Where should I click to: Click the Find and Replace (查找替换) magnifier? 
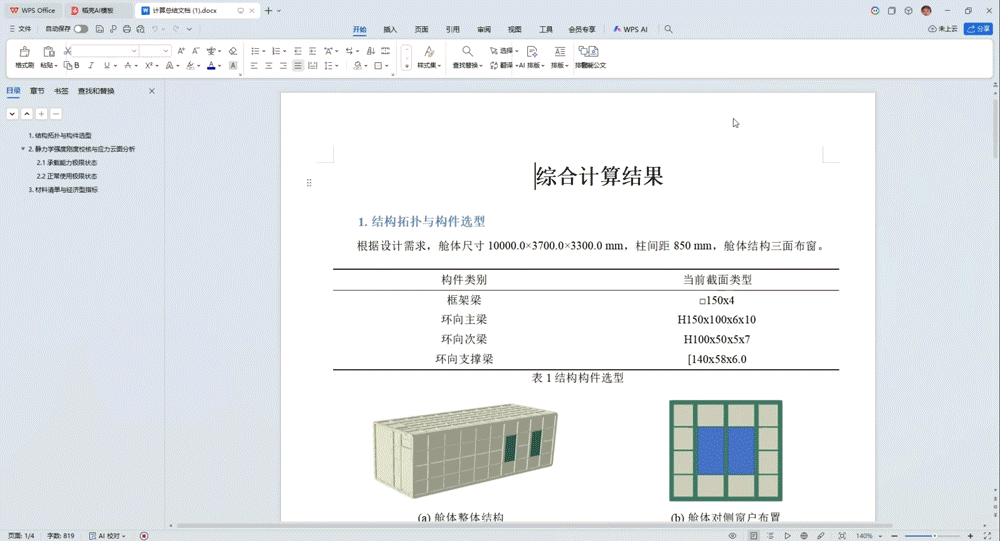(x=467, y=52)
